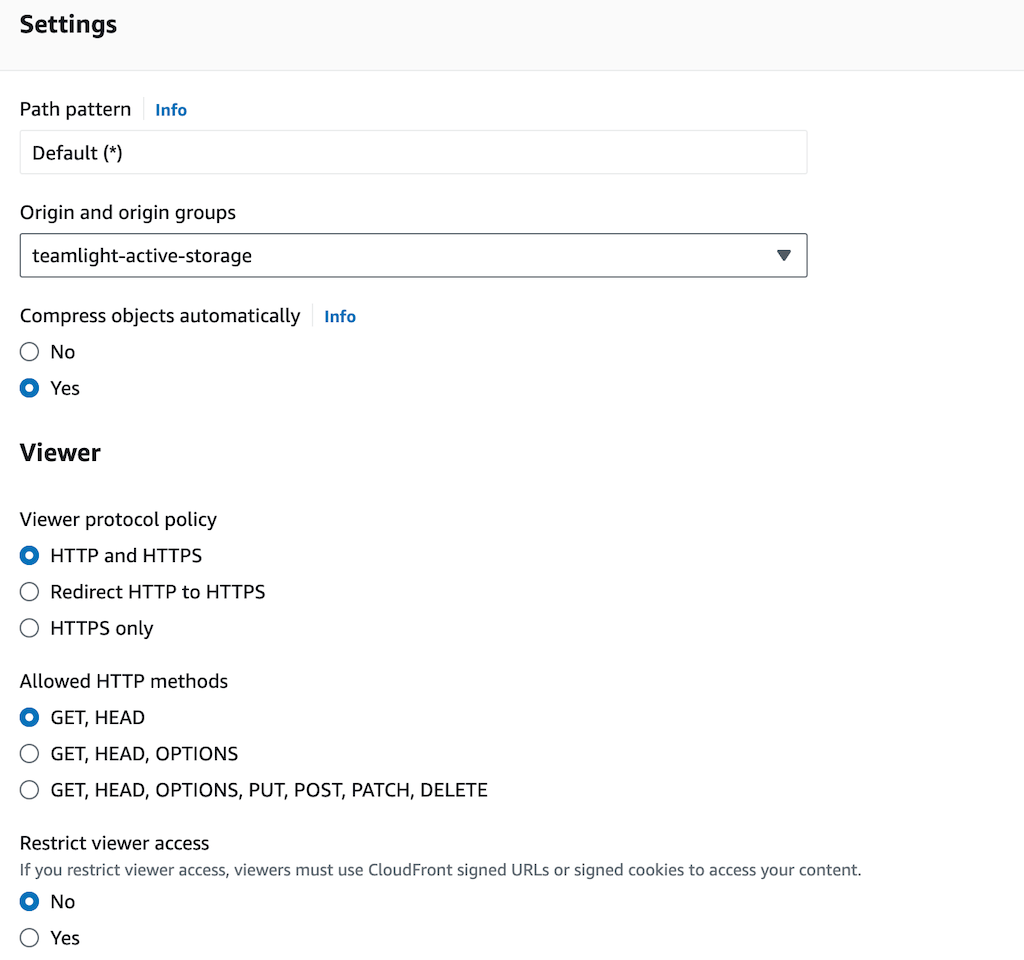Screen dimensions: 1024x960
Task: Choose the HTTPS only protocol policy
Action: click(x=30, y=628)
